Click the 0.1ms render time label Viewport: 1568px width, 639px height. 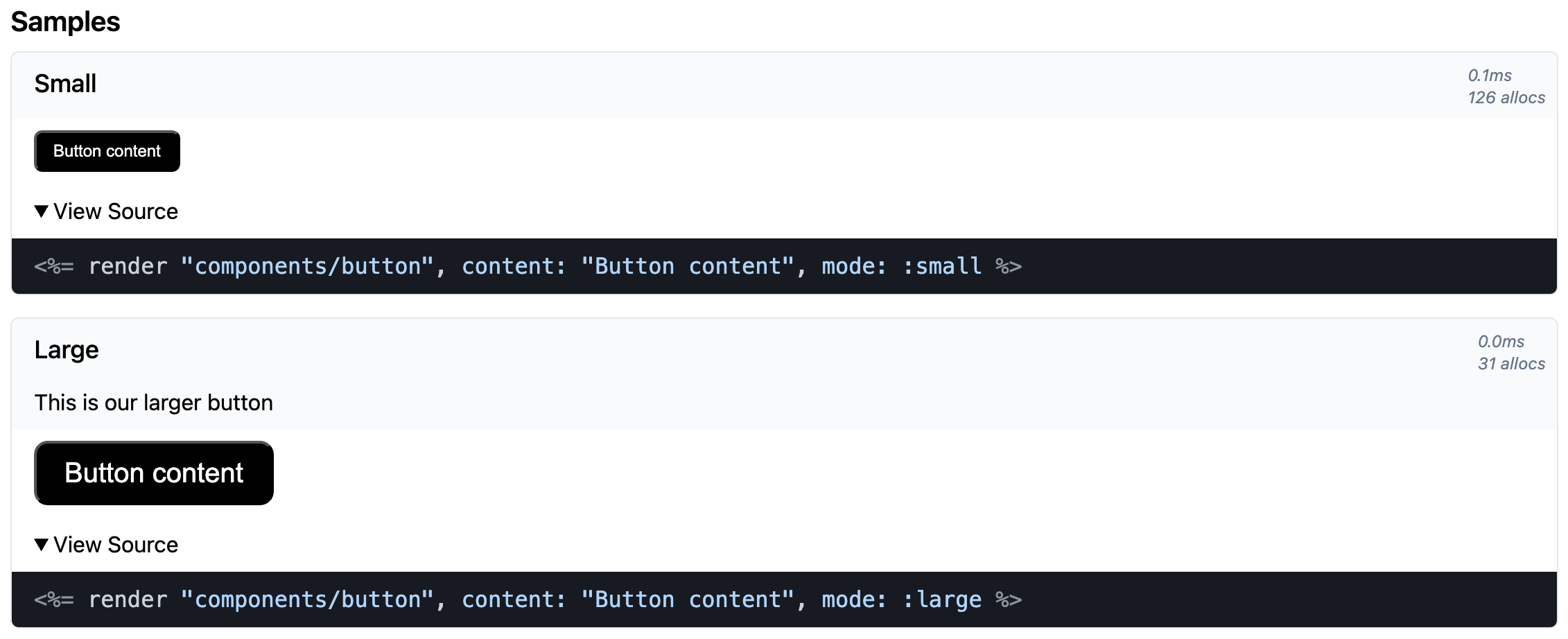coord(1489,76)
